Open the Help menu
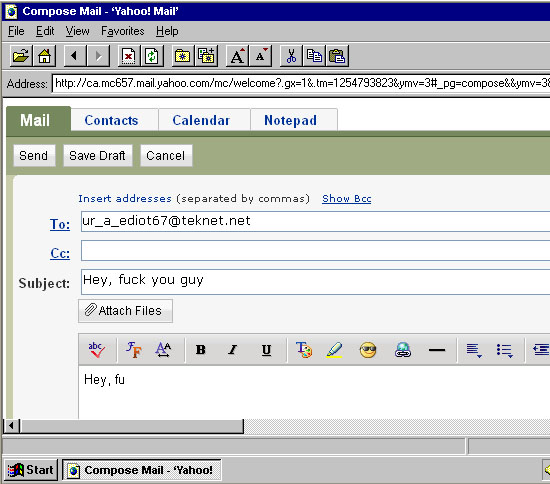The image size is (550, 484). 167,31
